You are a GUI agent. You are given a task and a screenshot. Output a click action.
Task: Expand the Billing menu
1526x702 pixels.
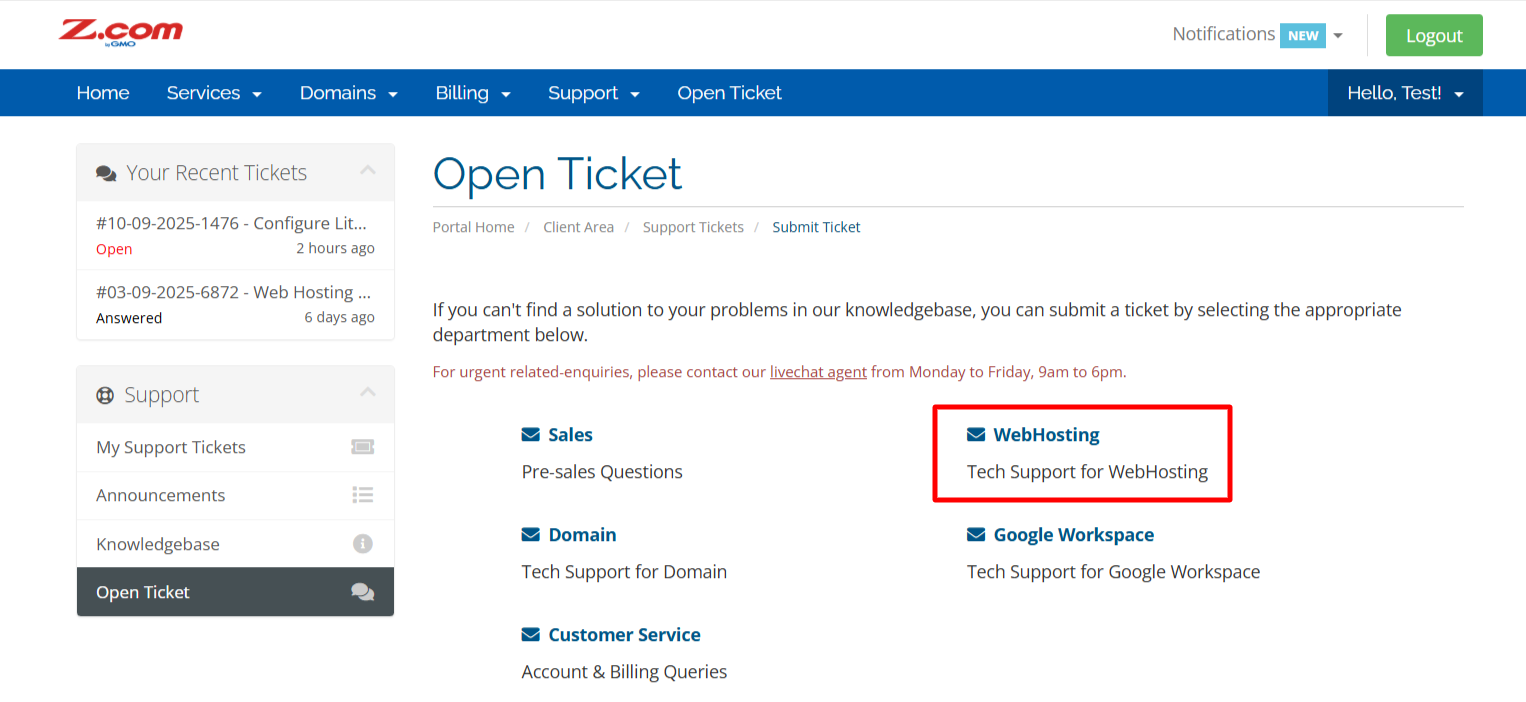tap(473, 93)
